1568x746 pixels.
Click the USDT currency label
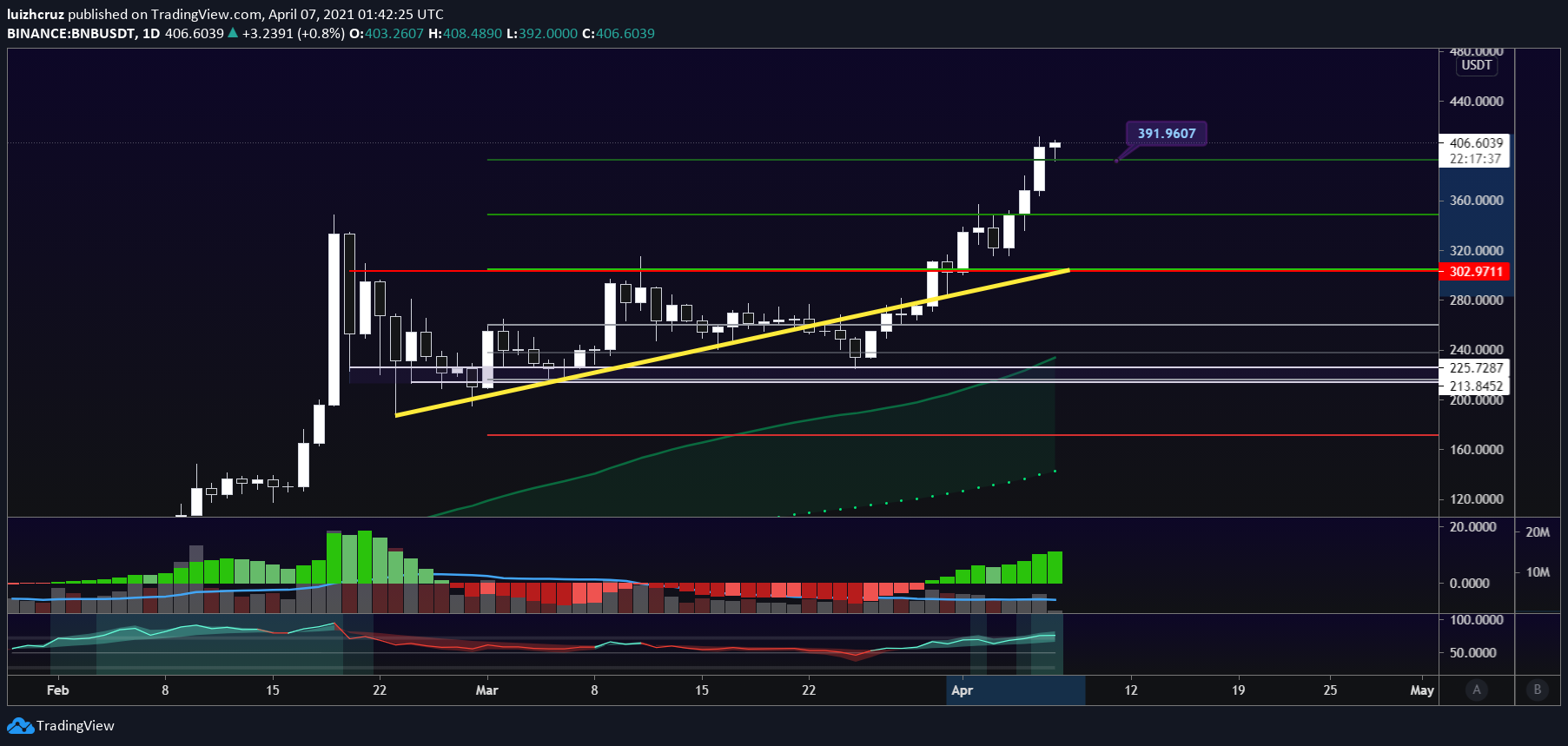(x=1476, y=65)
